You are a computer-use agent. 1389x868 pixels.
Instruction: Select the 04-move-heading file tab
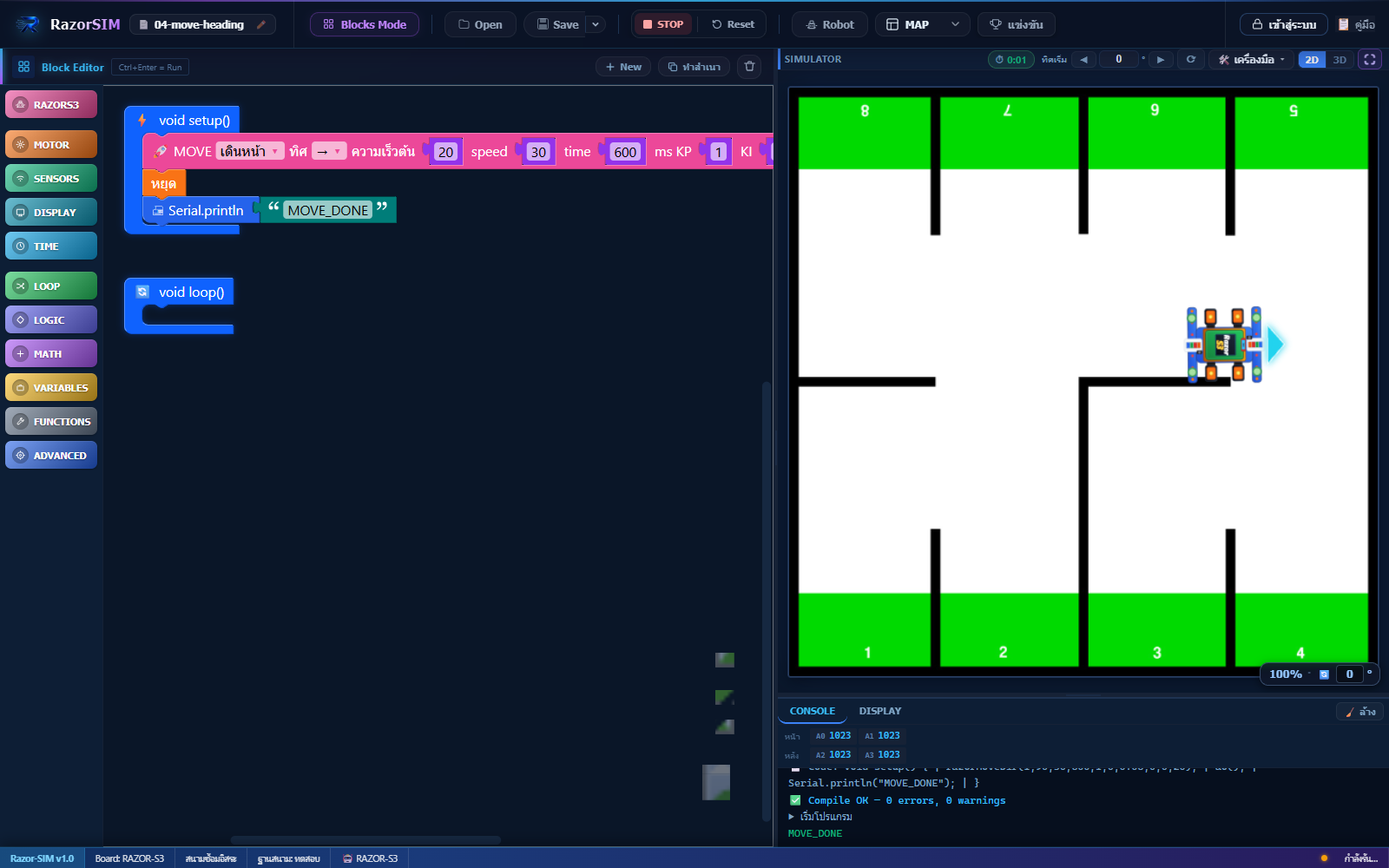[x=202, y=24]
